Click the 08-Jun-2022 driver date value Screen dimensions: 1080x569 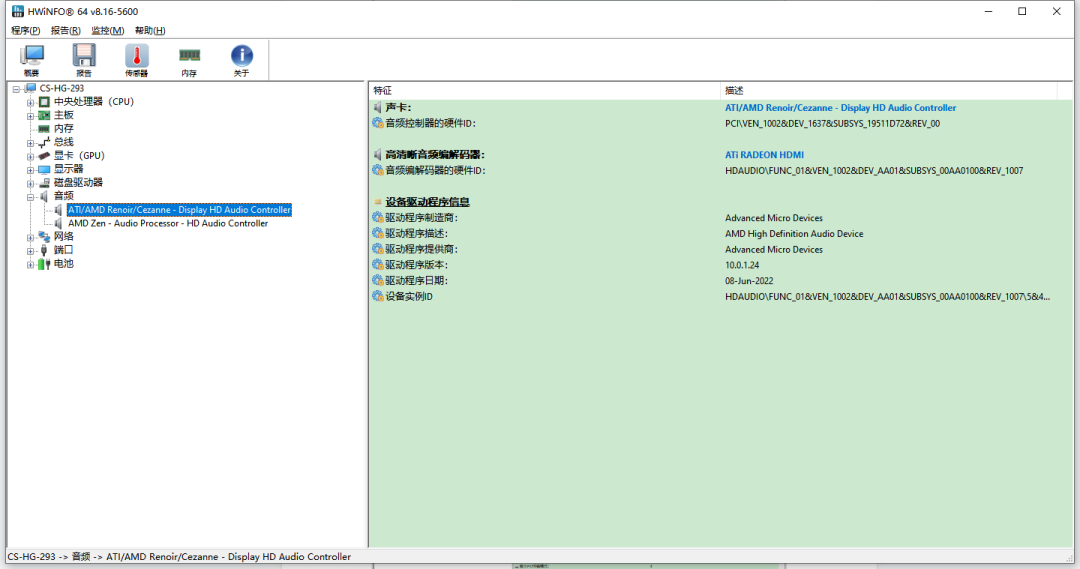[x=749, y=280]
